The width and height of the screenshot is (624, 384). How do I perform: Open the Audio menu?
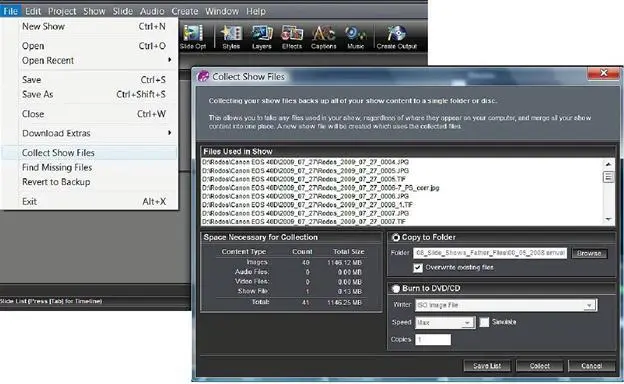tap(152, 11)
